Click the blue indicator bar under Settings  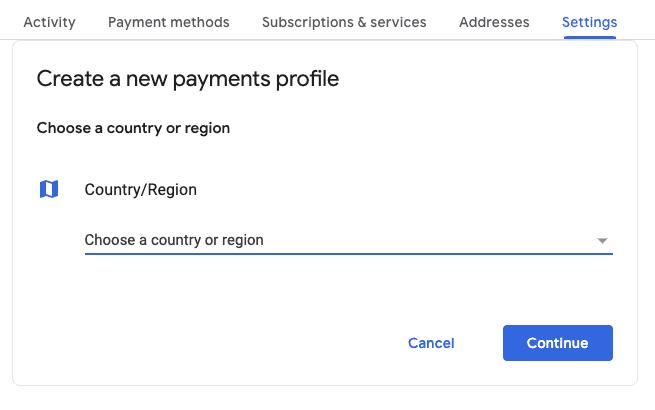click(589, 37)
